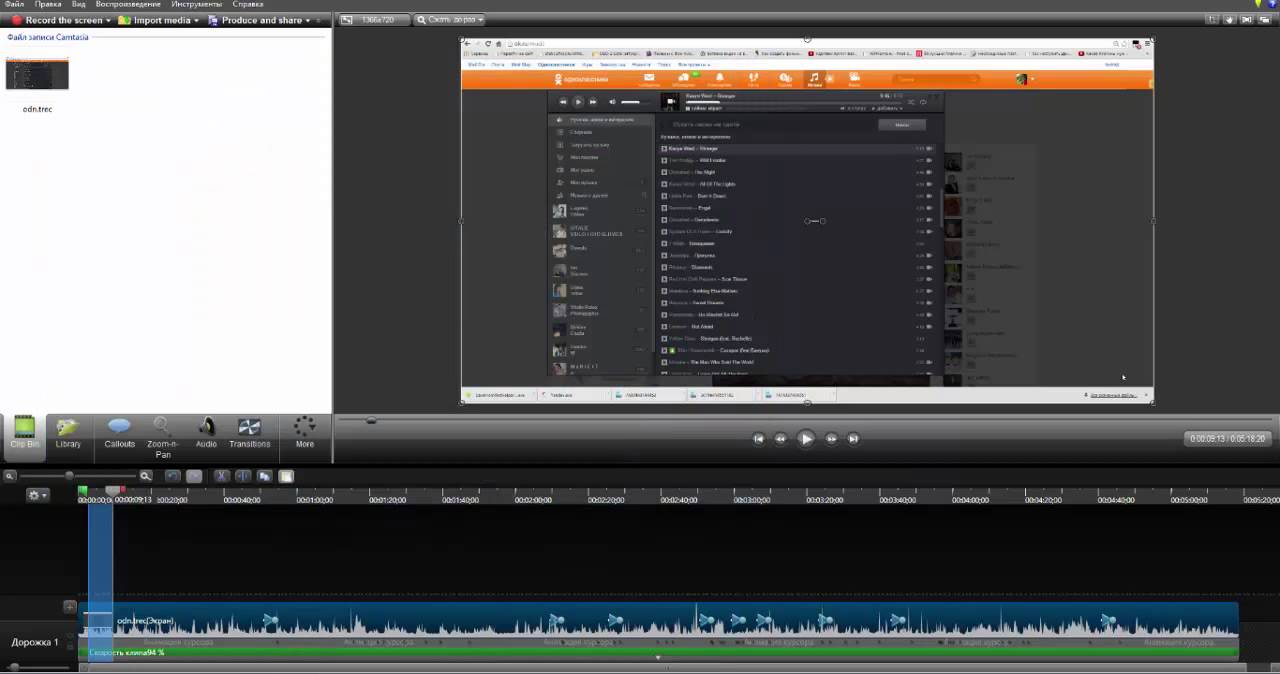Click the odn.trec file name label

[x=37, y=109]
